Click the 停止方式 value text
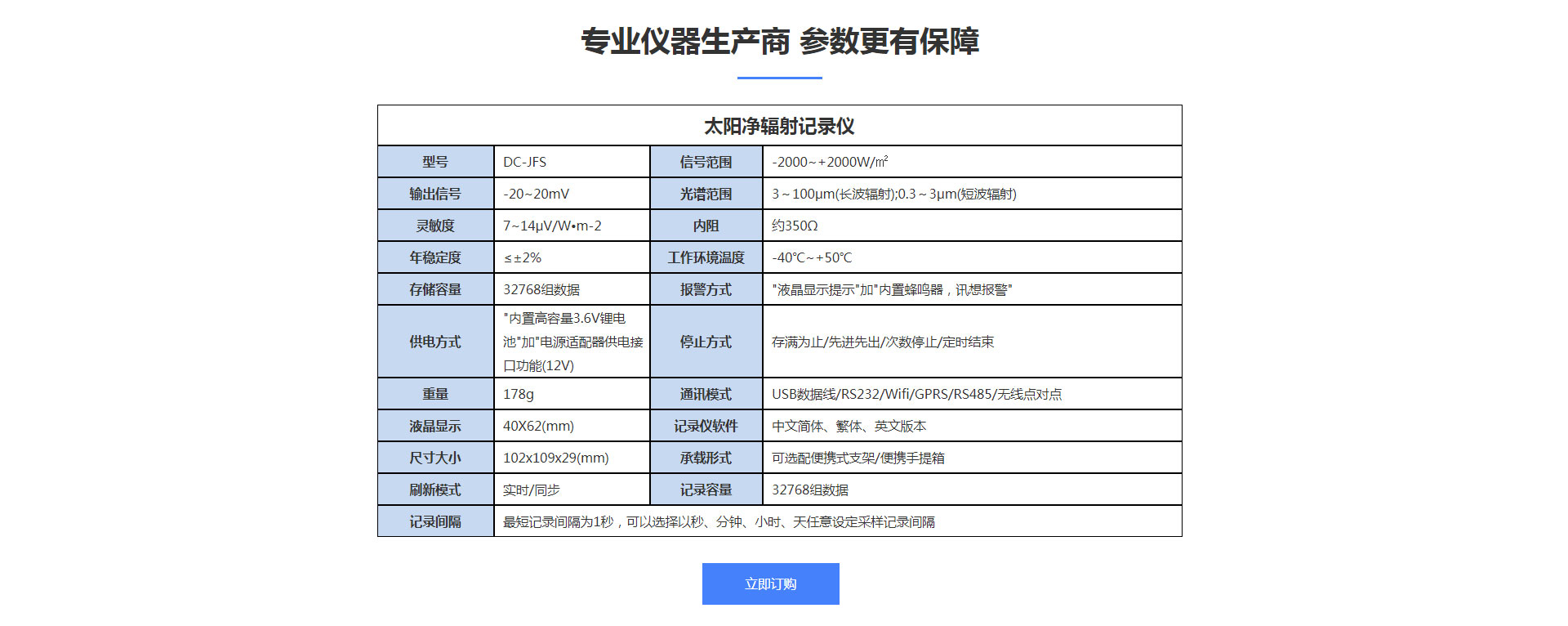Viewport: 1568px width, 626px height. tap(882, 342)
